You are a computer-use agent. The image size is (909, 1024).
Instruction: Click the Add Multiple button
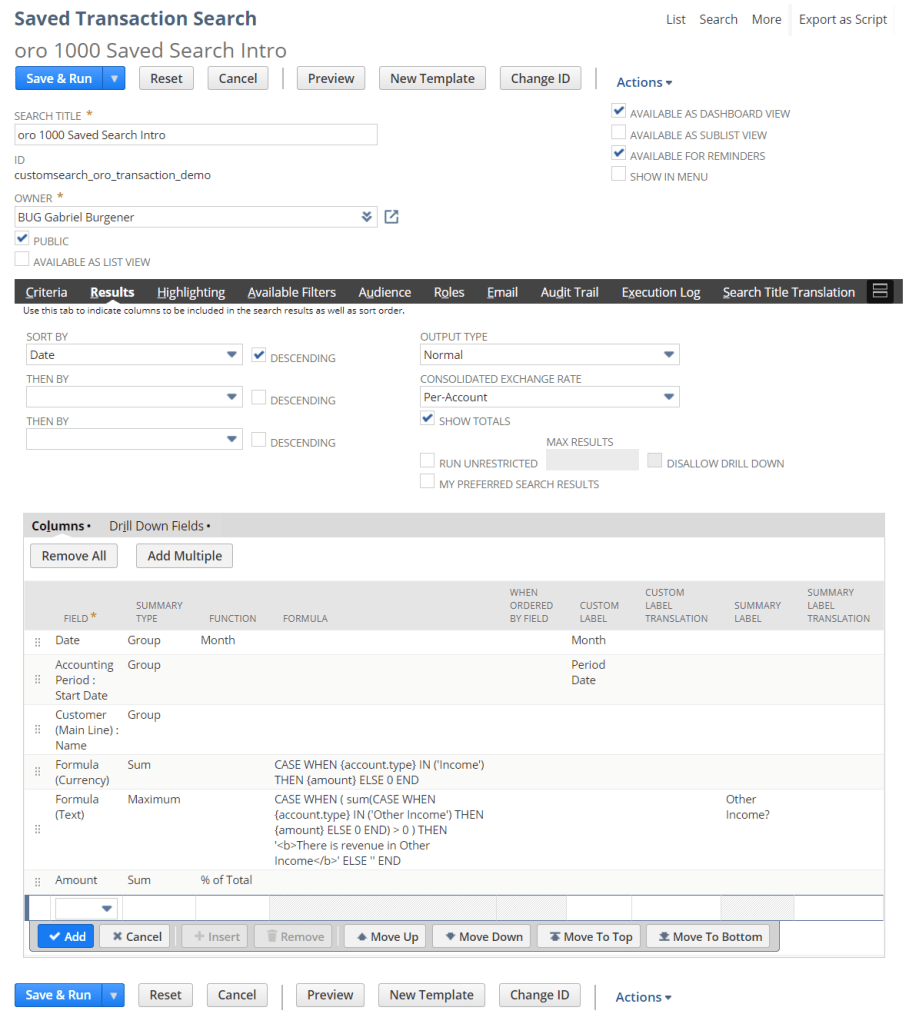click(184, 556)
